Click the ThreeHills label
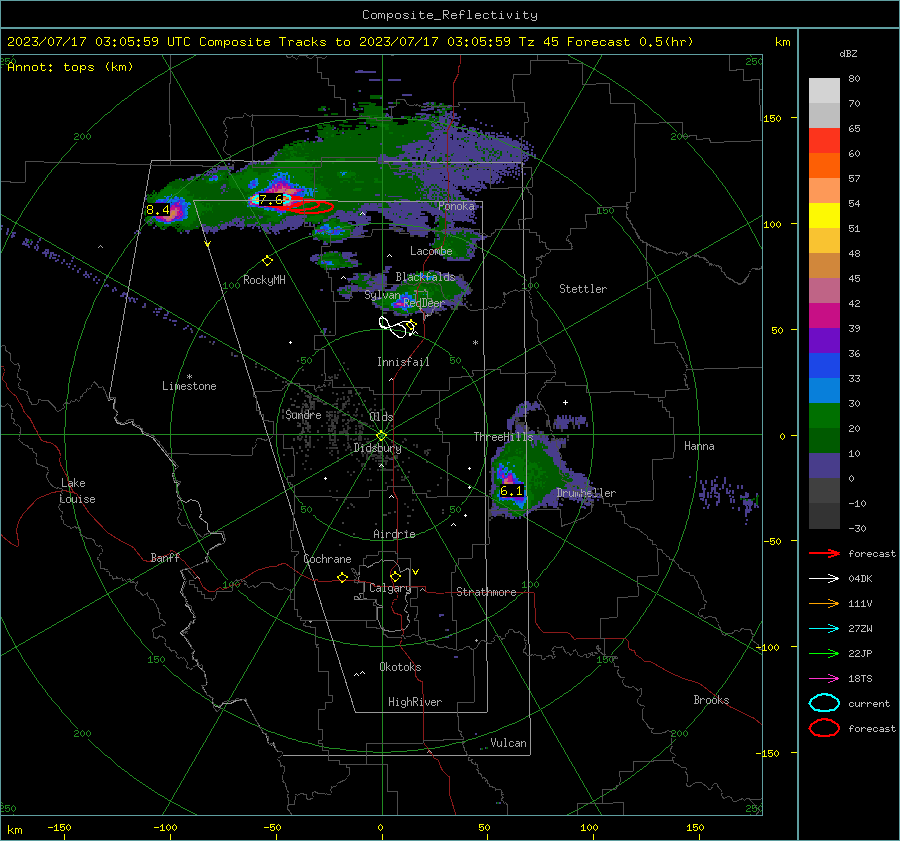This screenshot has width=900, height=841. tap(503, 437)
